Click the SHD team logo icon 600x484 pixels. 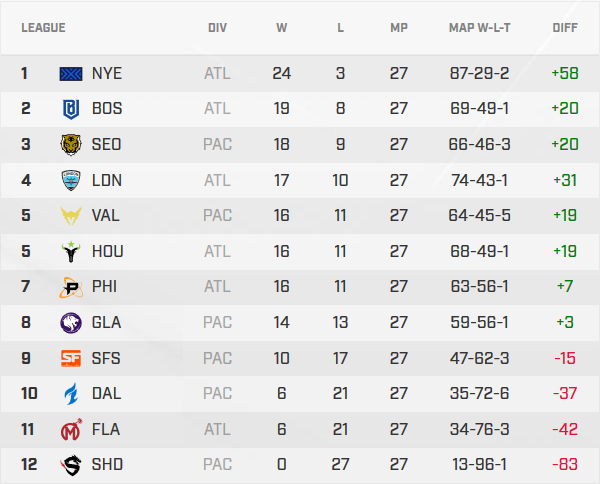(72, 465)
